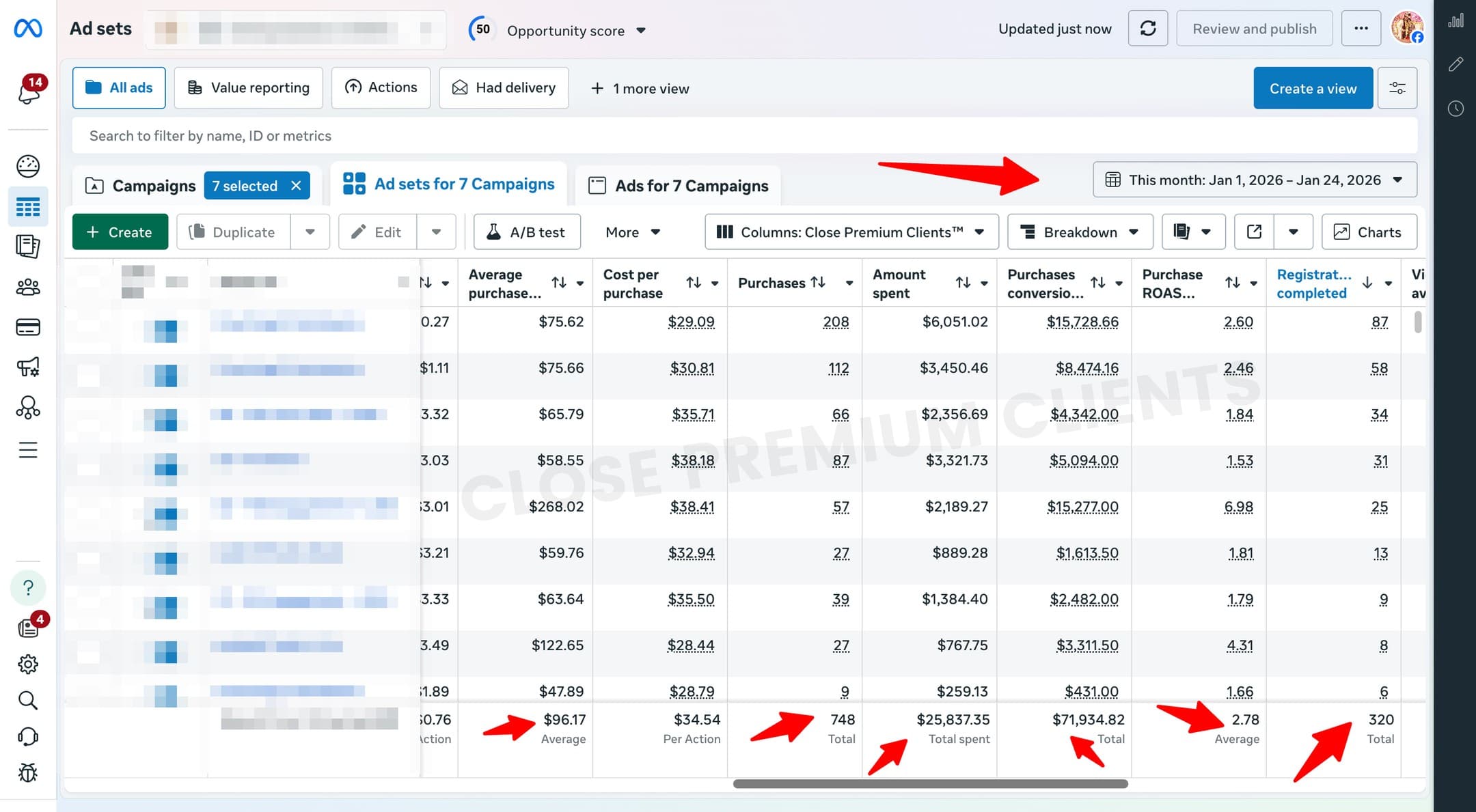Click the search filter input field

(745, 135)
